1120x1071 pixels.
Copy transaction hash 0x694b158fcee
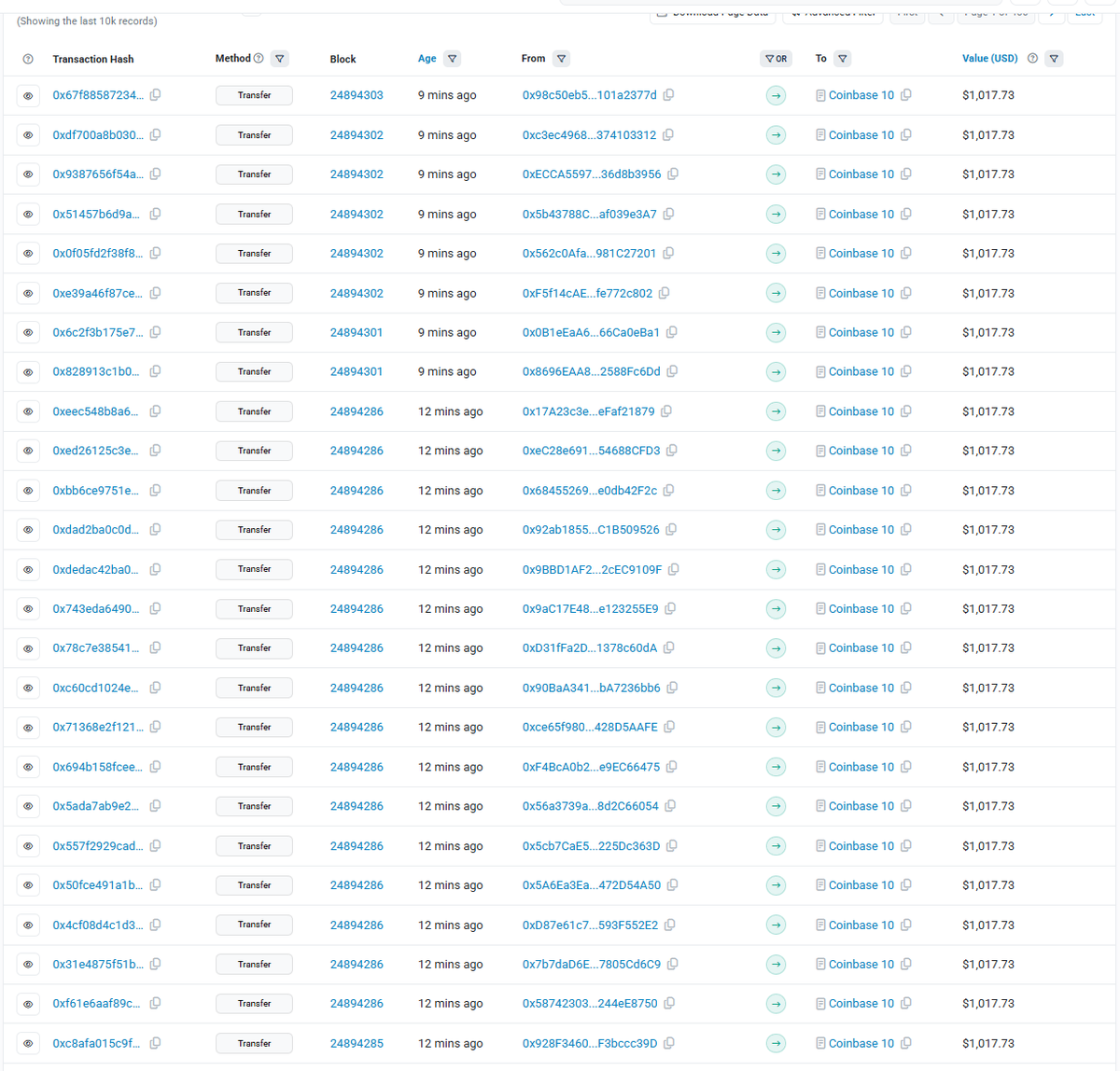[x=155, y=767]
